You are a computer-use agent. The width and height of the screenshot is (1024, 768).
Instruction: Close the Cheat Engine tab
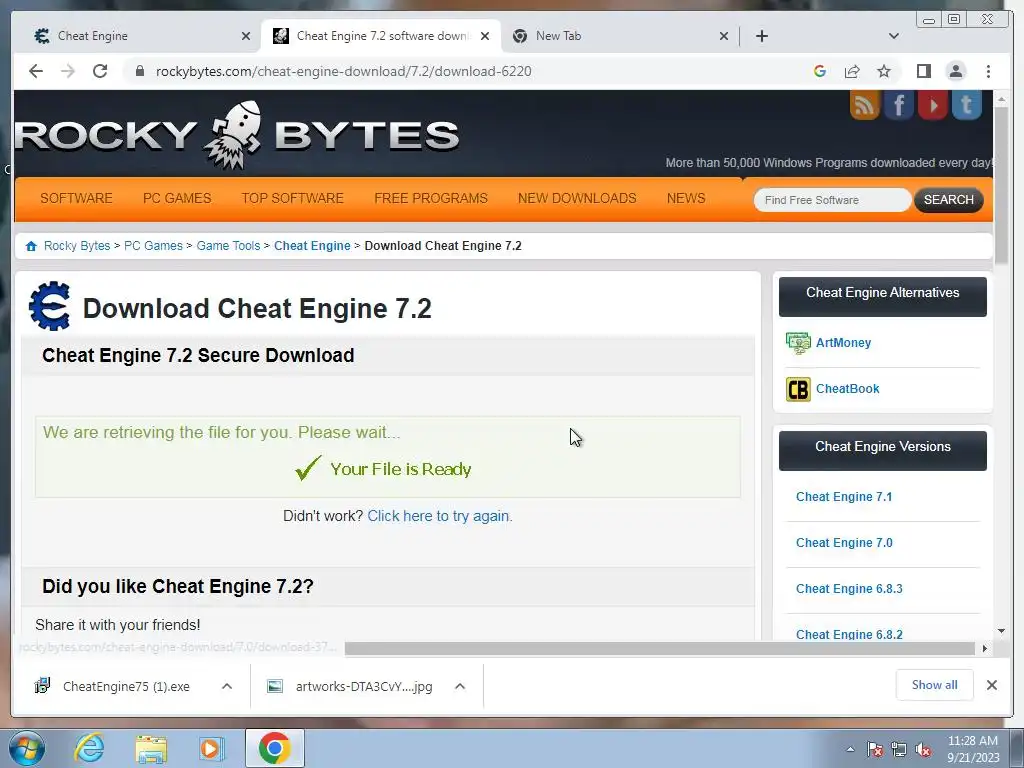click(246, 36)
